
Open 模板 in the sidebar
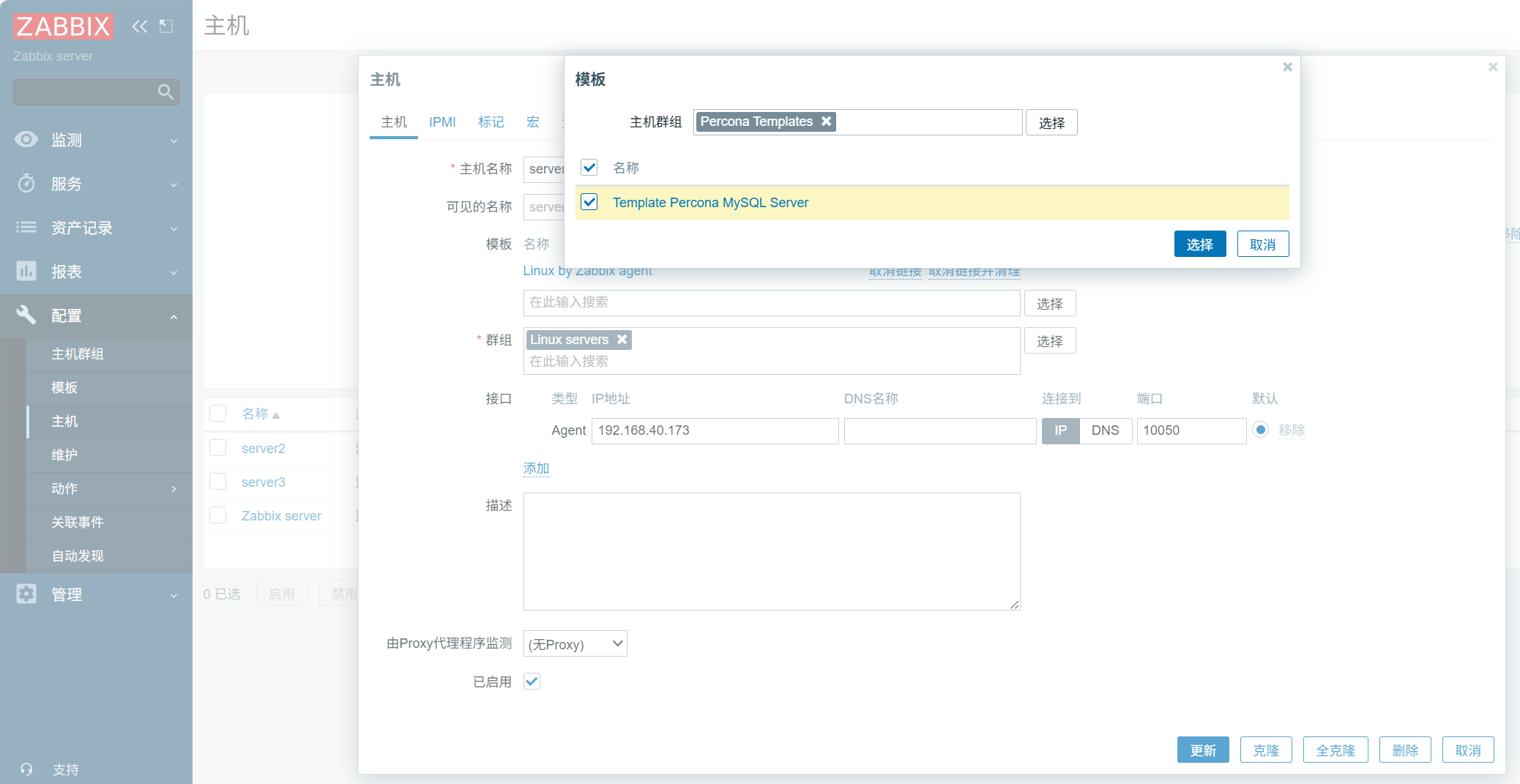(x=110, y=388)
